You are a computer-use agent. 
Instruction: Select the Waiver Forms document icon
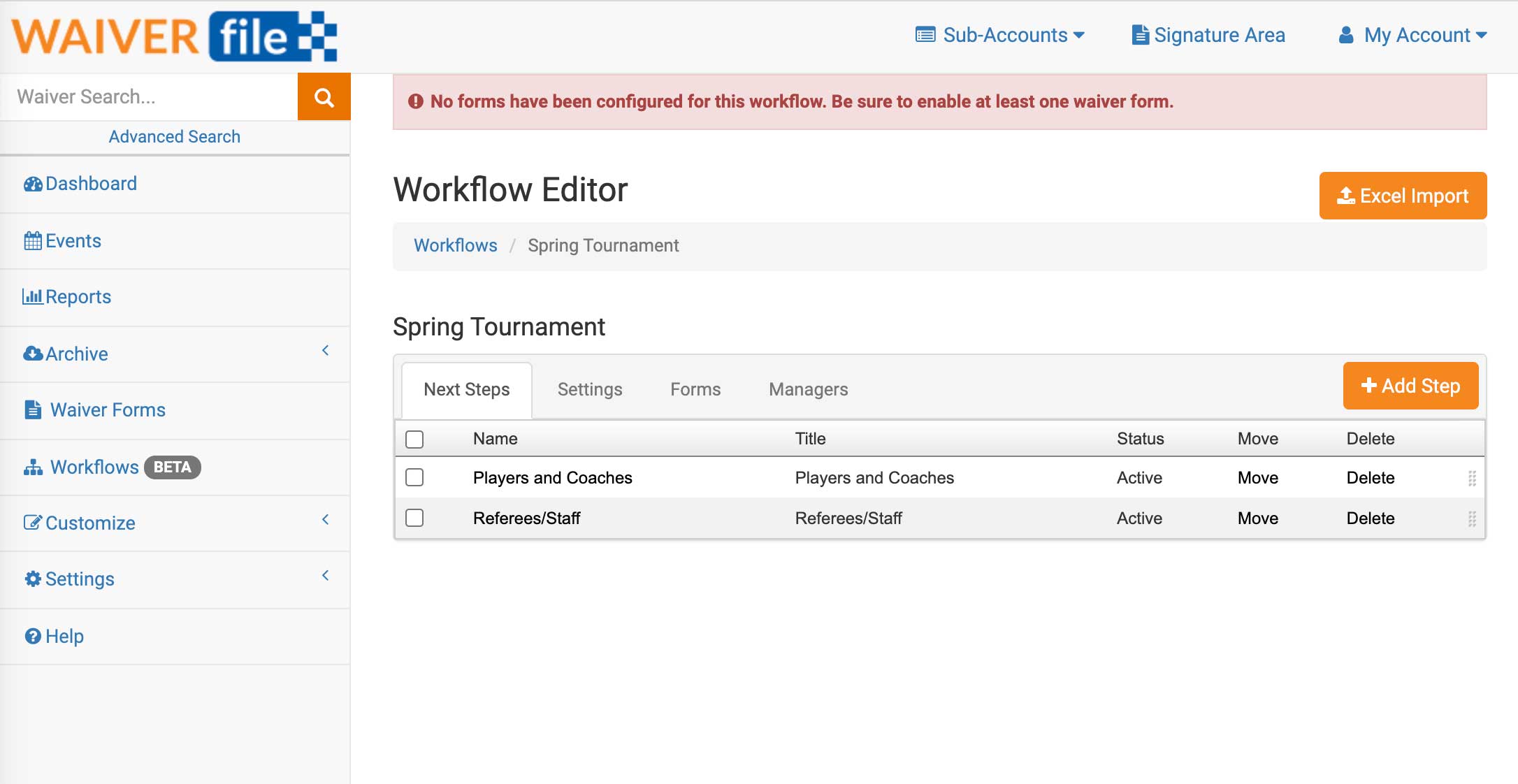32,409
